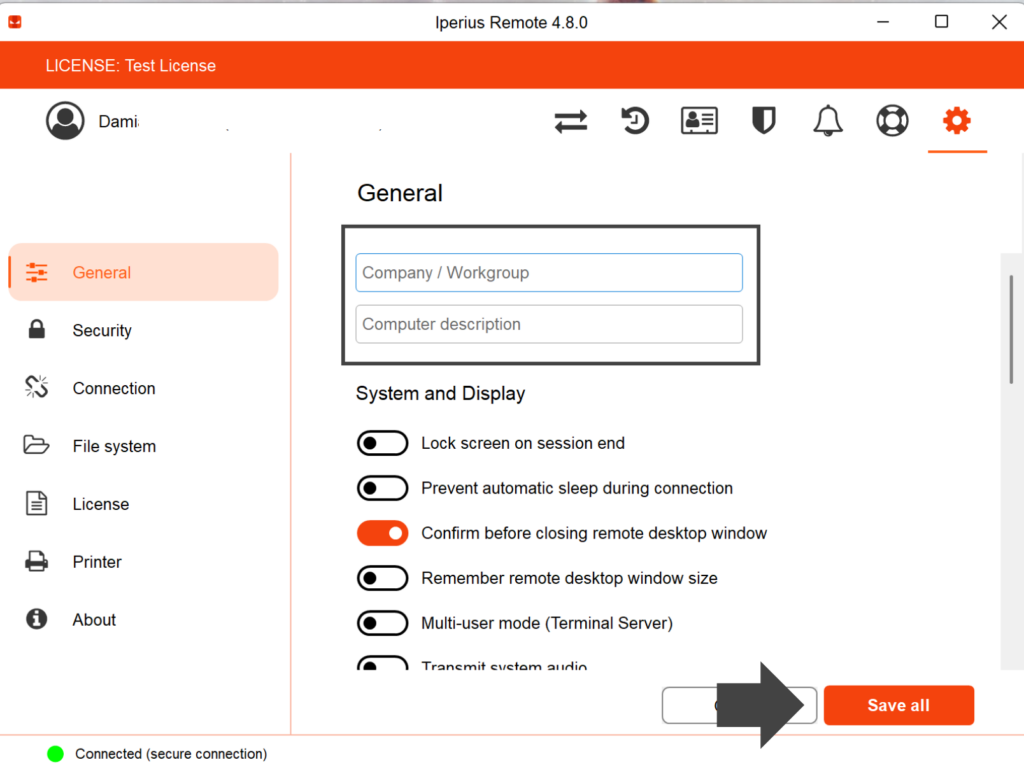
Task: Click the padlock icon beside Security
Action: click(x=37, y=330)
